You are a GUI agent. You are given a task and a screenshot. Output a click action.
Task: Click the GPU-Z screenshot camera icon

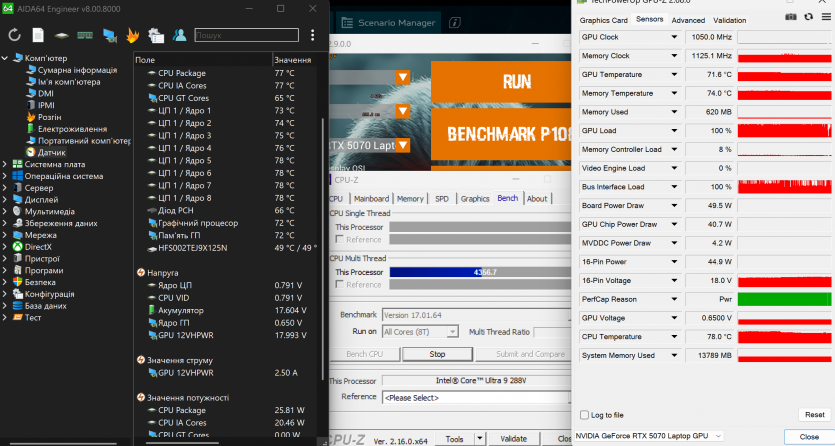[792, 19]
